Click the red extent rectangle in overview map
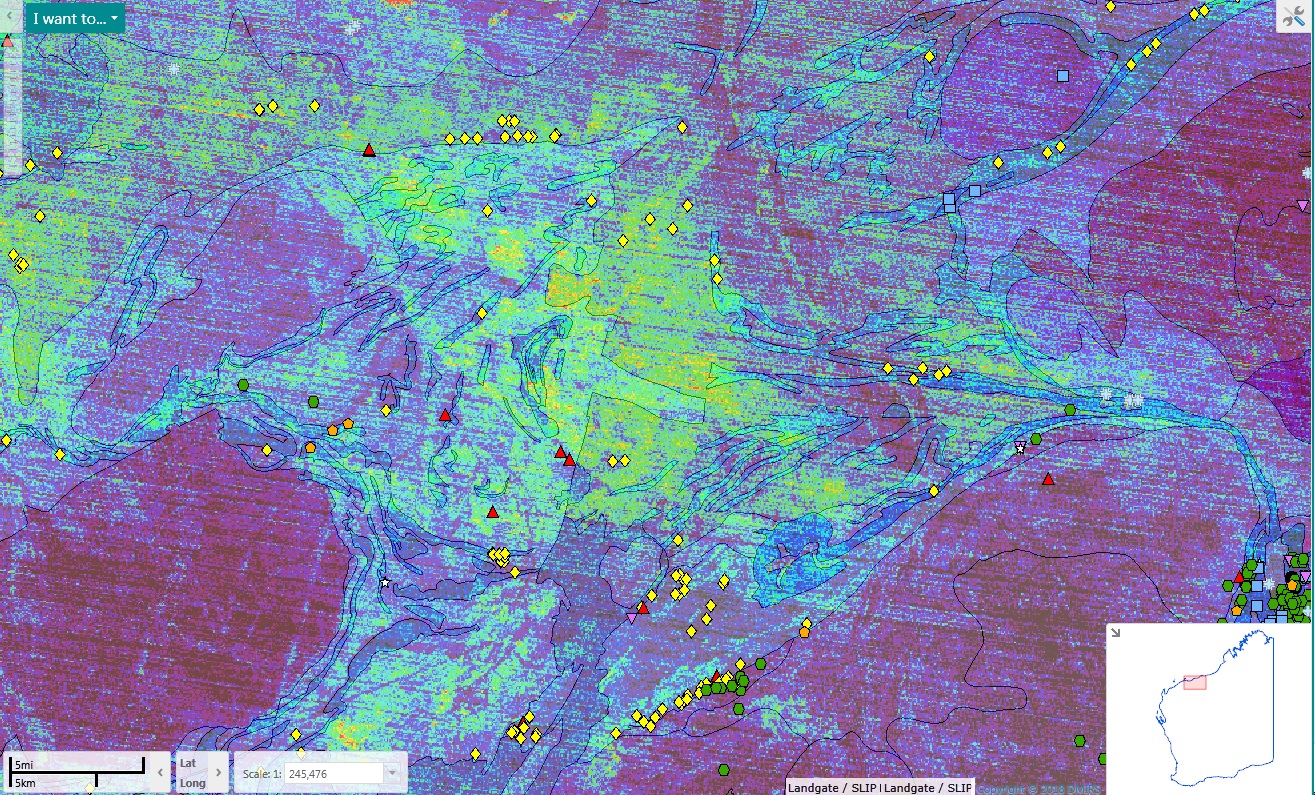 click(x=1194, y=682)
